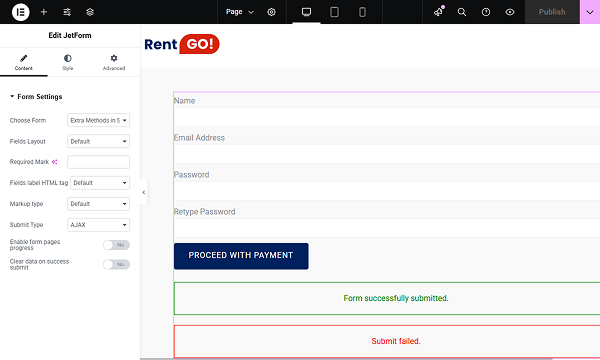The height and width of the screenshot is (360, 600).
Task: Click the Publish button
Action: tap(552, 12)
